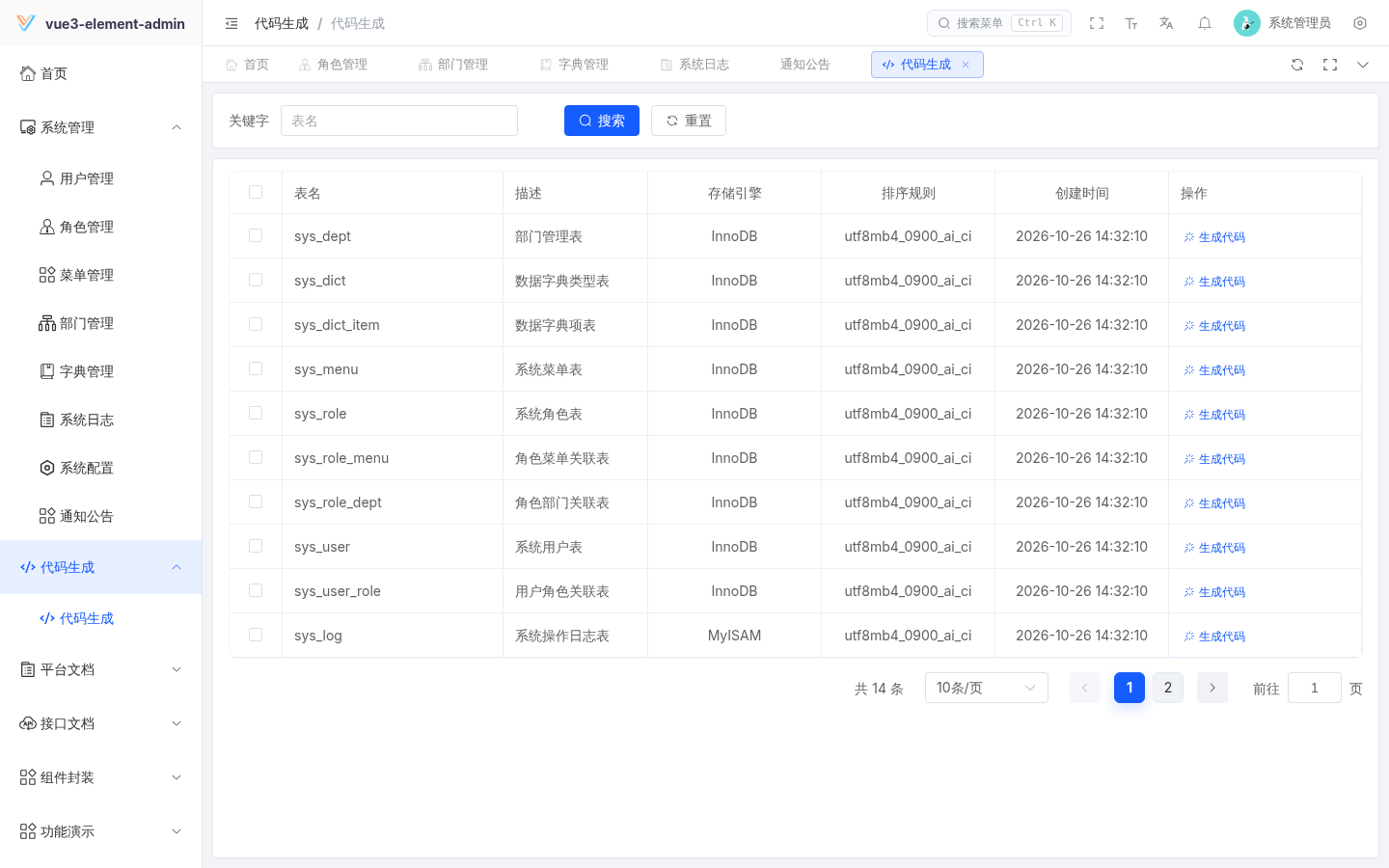This screenshot has height=868, width=1389.
Task: Open 用户管理 in sidebar
Action: pos(101,178)
